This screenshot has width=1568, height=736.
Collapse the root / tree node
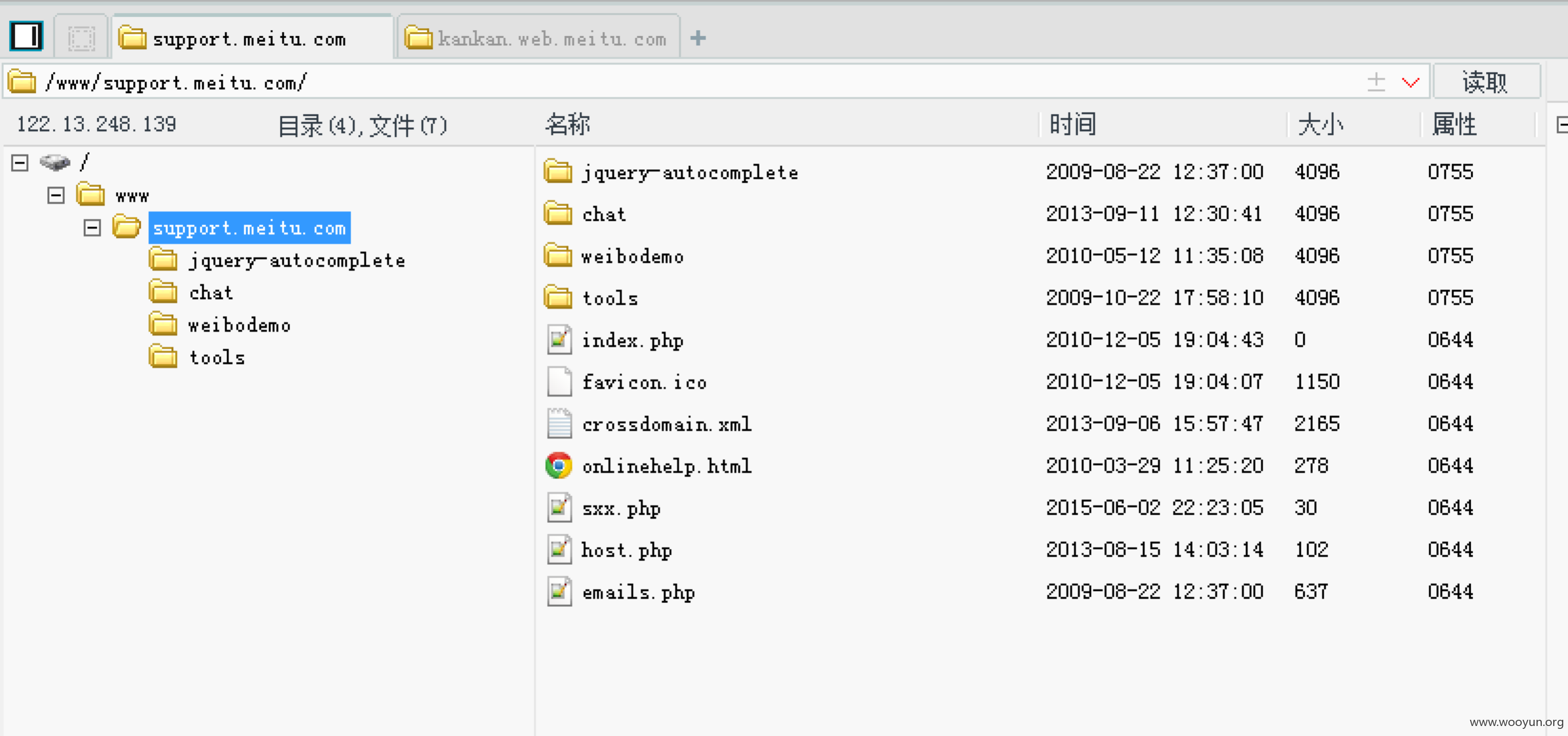tap(20, 163)
